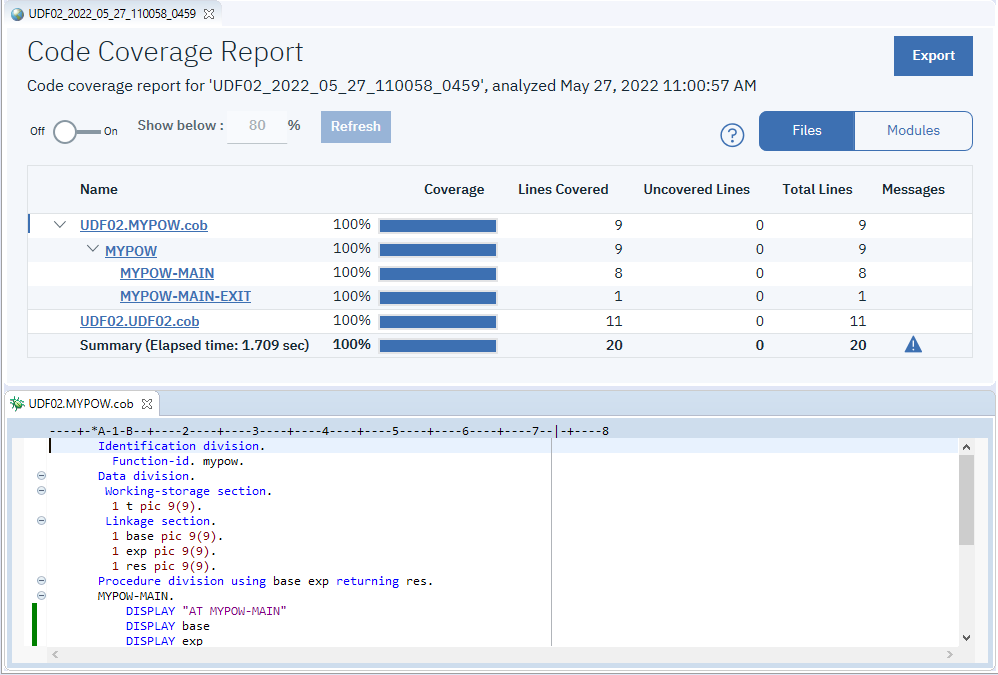Screen dimensions: 998x675
Task: Click the globe icon on the coverage report tab
Action: tap(18, 16)
